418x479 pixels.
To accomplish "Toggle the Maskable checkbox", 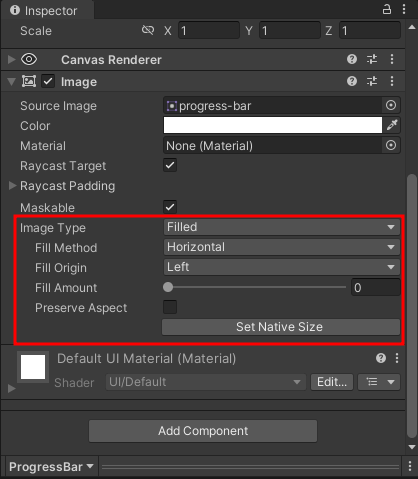I will tap(170, 207).
